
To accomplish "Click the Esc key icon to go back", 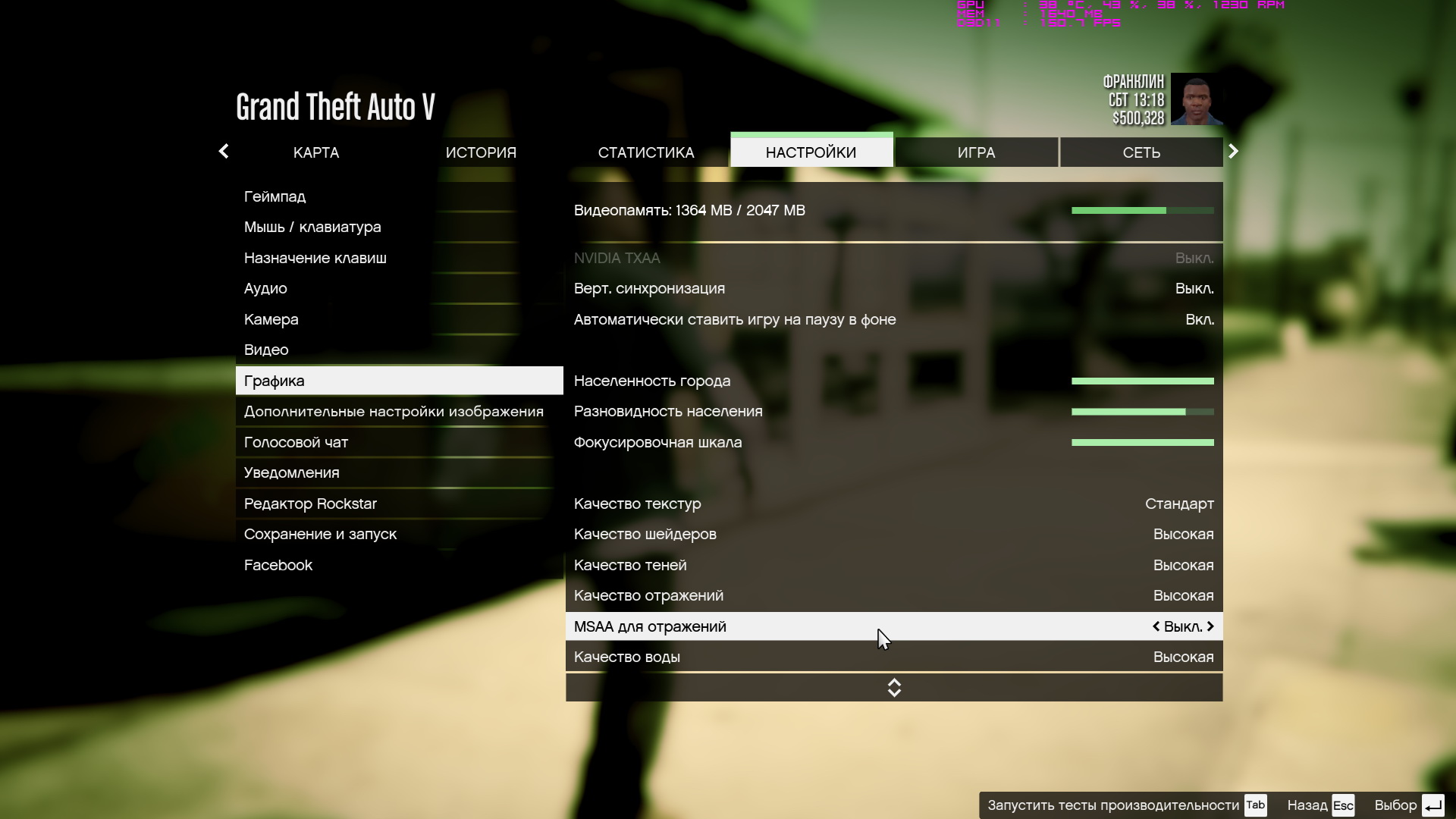I will [1342, 805].
